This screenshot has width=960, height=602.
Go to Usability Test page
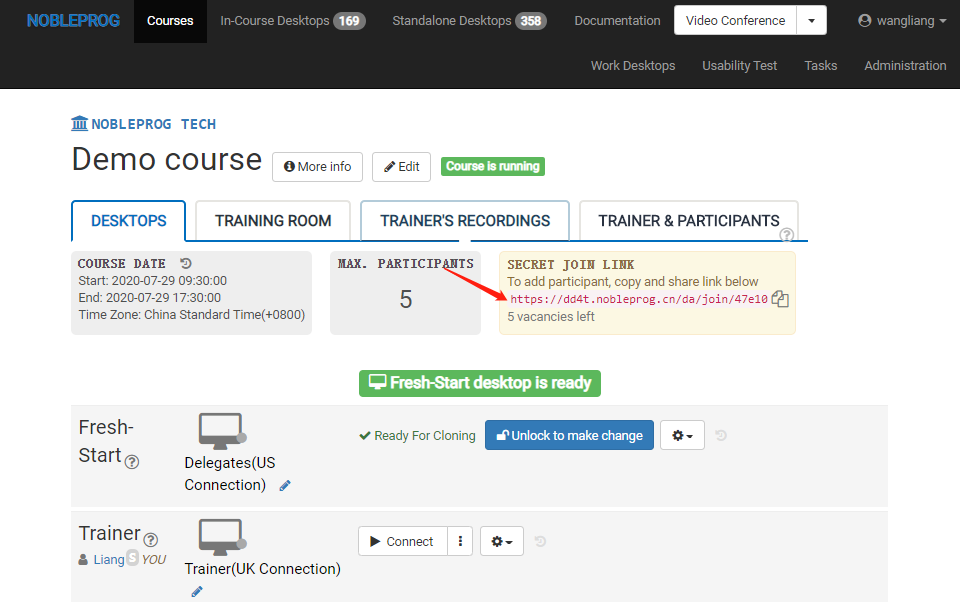(740, 66)
